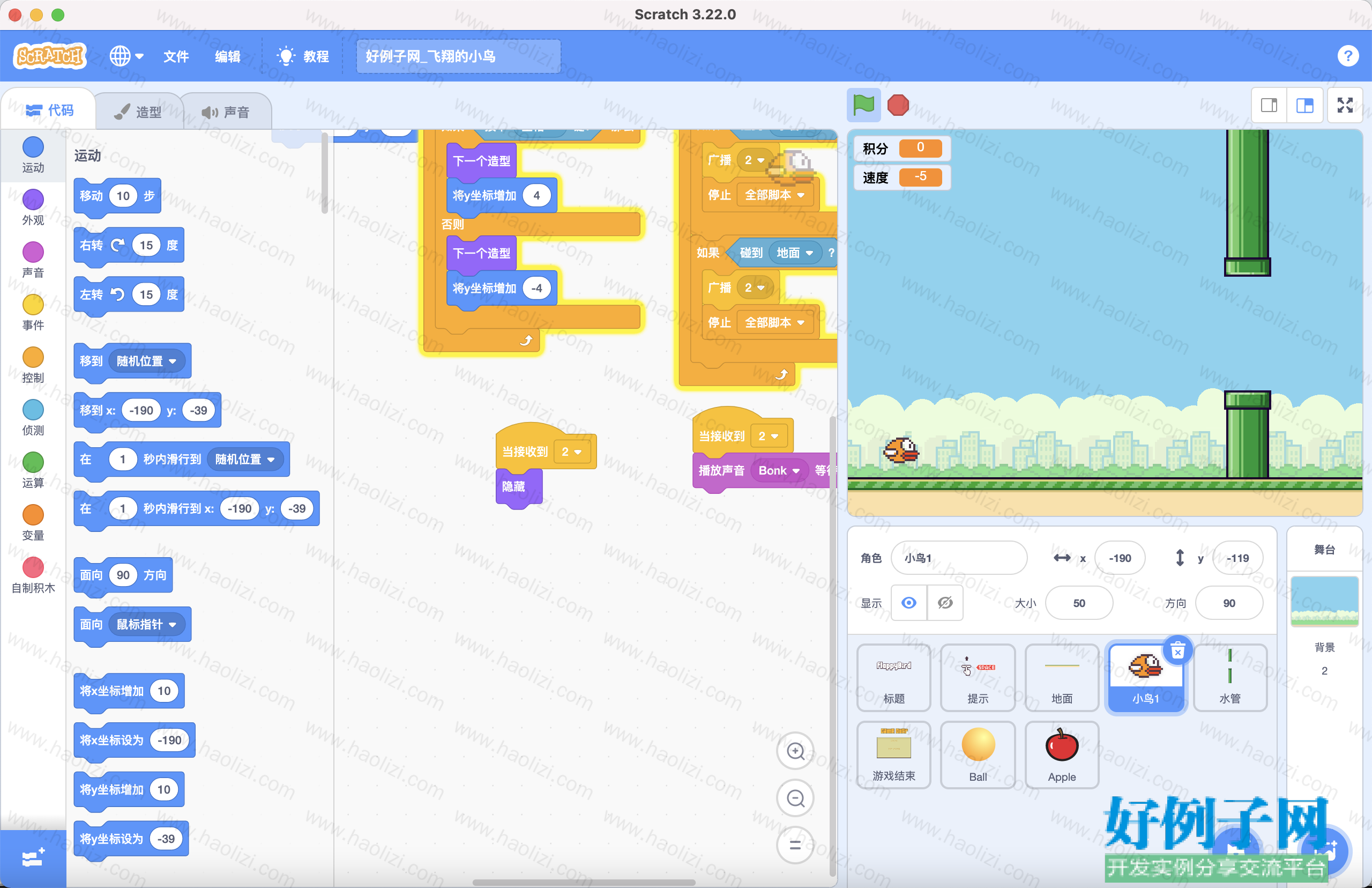Select the 水管 sprite thumbnail
Image resolution: width=1372 pixels, height=888 pixels.
1229,678
